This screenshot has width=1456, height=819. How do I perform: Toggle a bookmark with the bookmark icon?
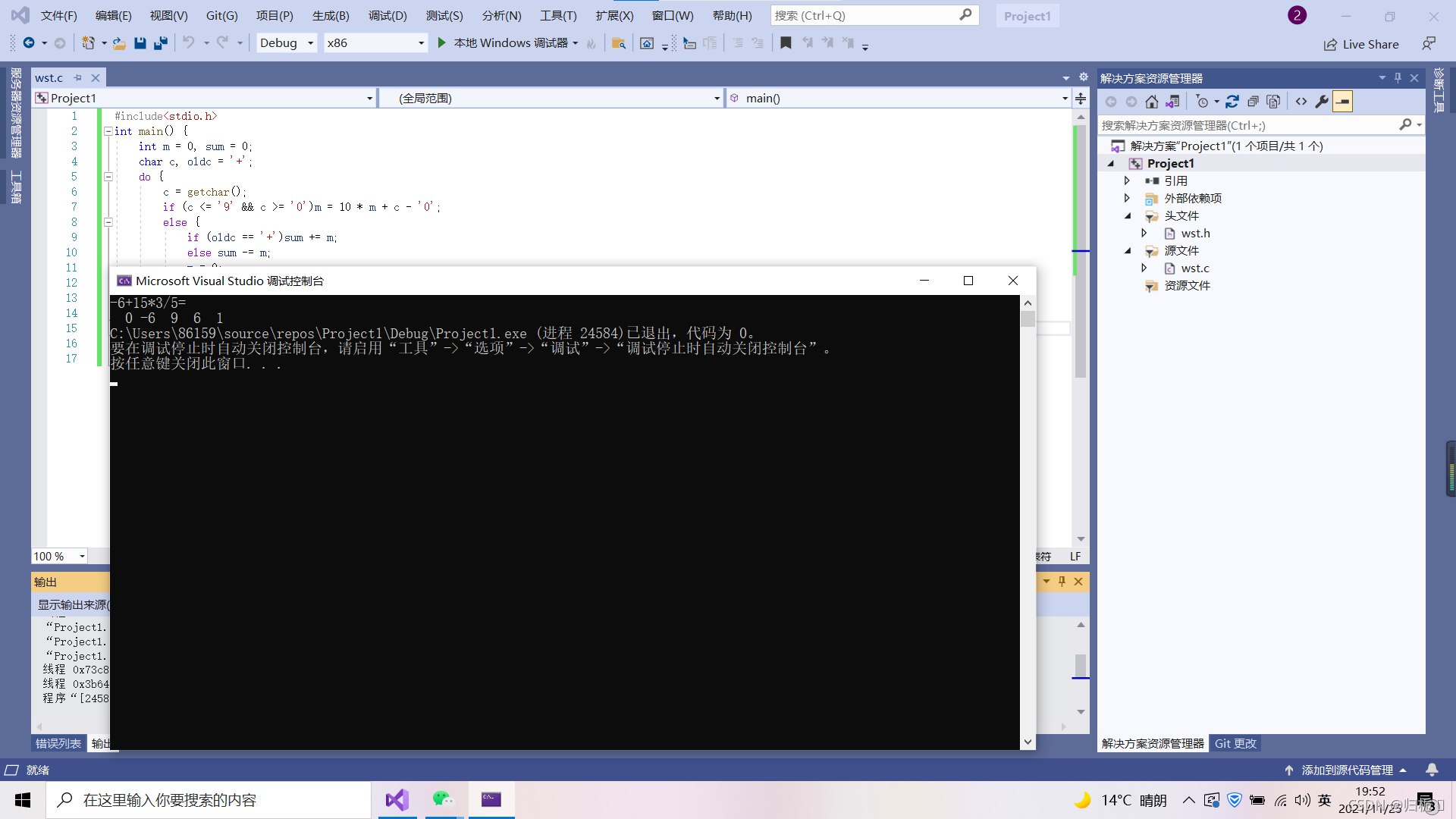point(786,43)
